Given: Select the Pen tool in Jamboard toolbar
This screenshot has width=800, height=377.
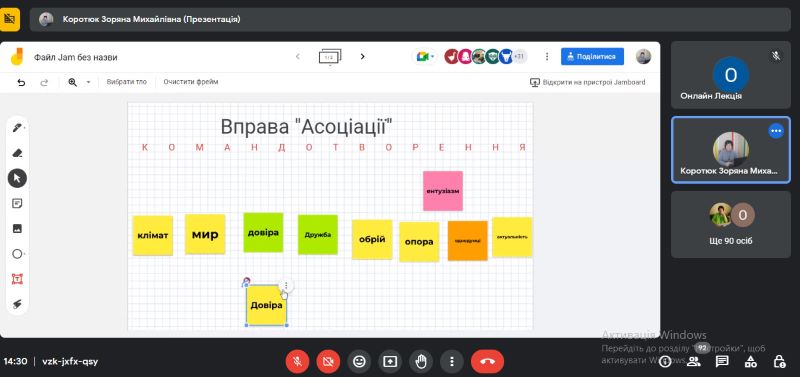Looking at the screenshot, I should pos(17,128).
